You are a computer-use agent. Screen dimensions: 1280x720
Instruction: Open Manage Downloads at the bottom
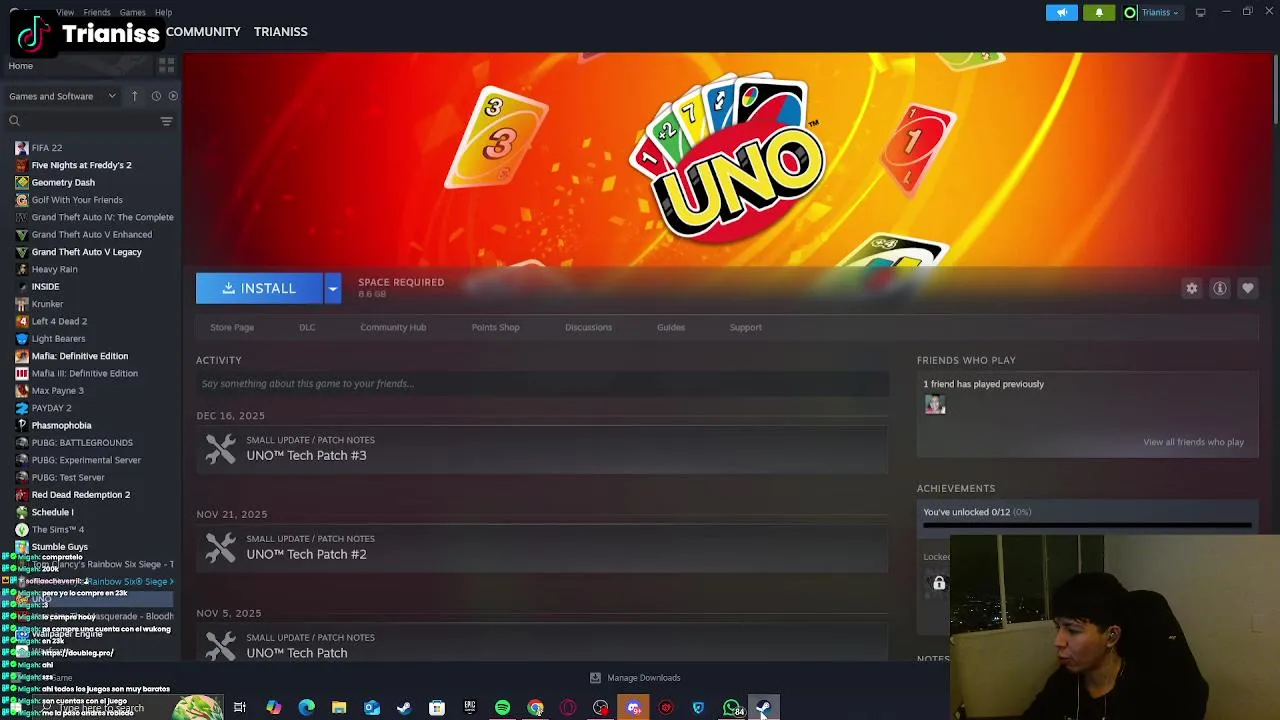[635, 678]
